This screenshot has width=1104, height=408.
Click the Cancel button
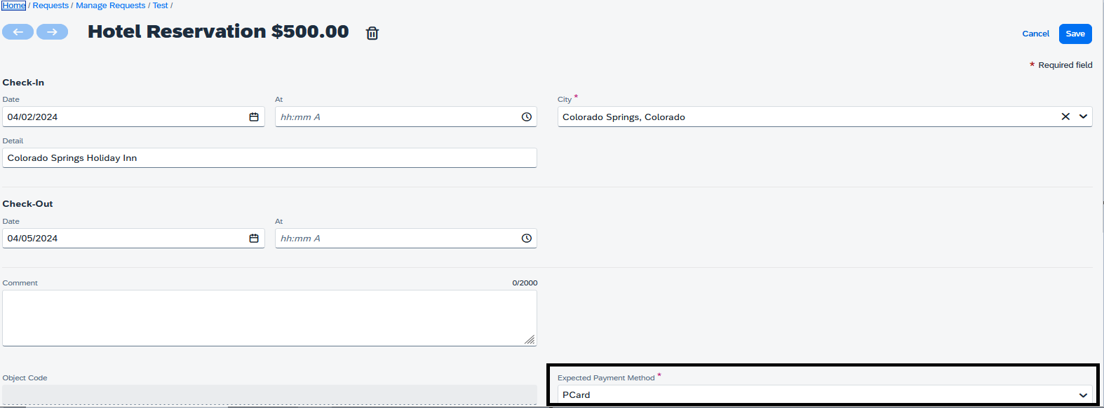(1035, 33)
